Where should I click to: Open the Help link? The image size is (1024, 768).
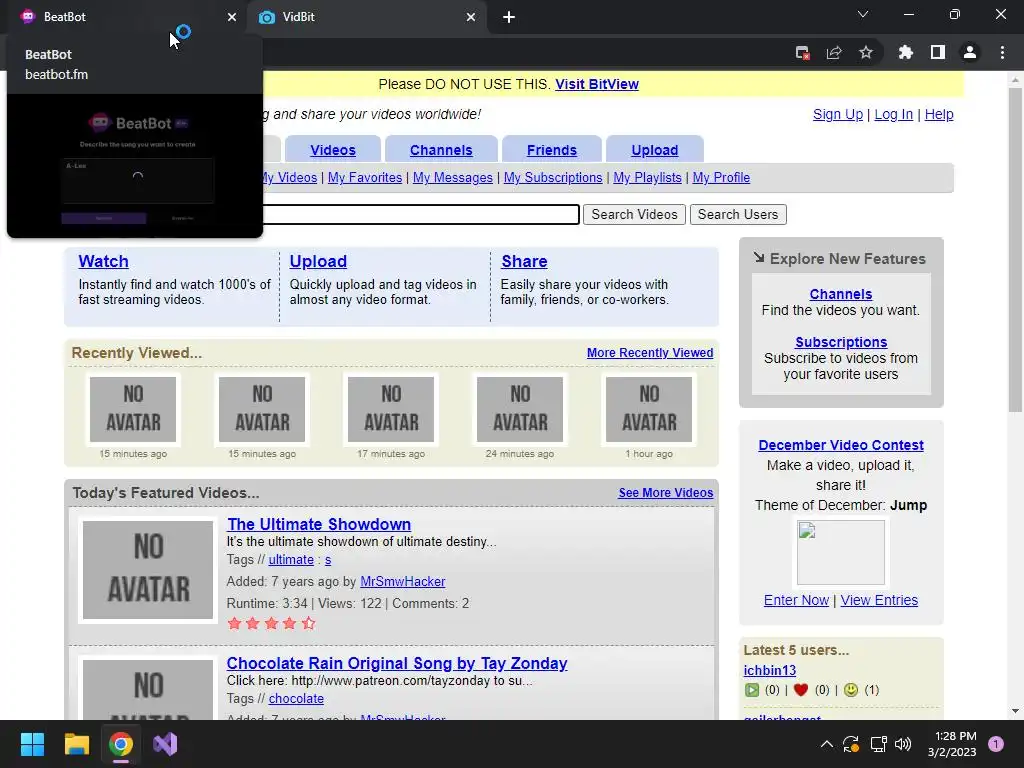(x=939, y=114)
